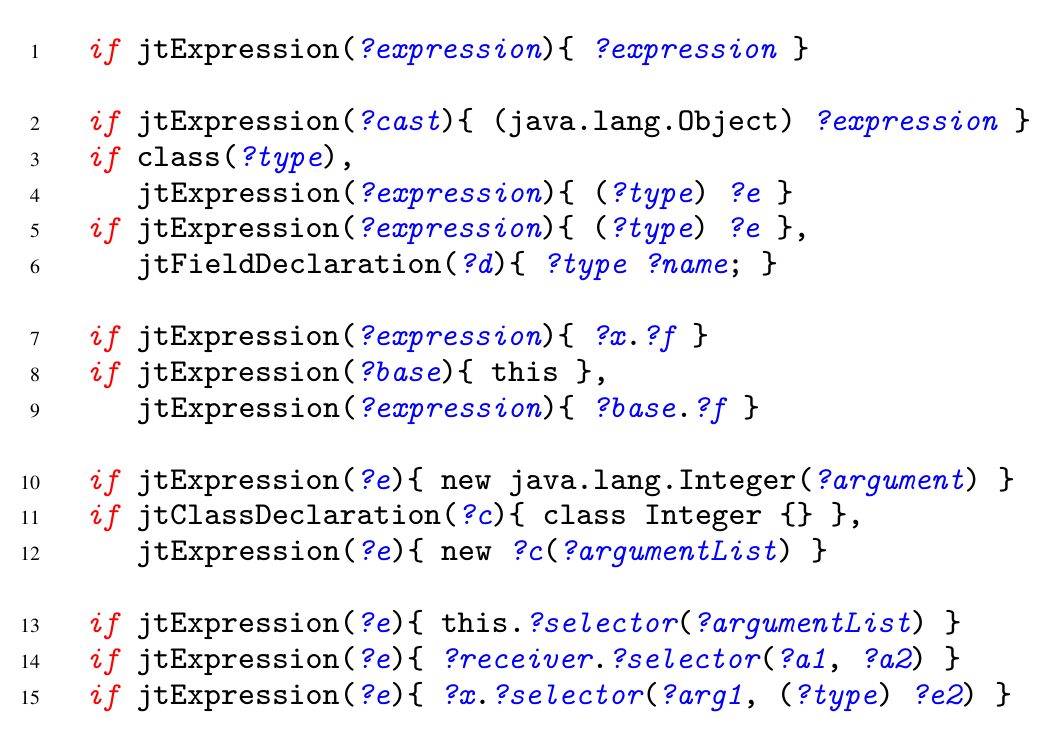This screenshot has height=736, width=1040.
Task: Select 'class' predicate on line 3
Action: pos(178,158)
